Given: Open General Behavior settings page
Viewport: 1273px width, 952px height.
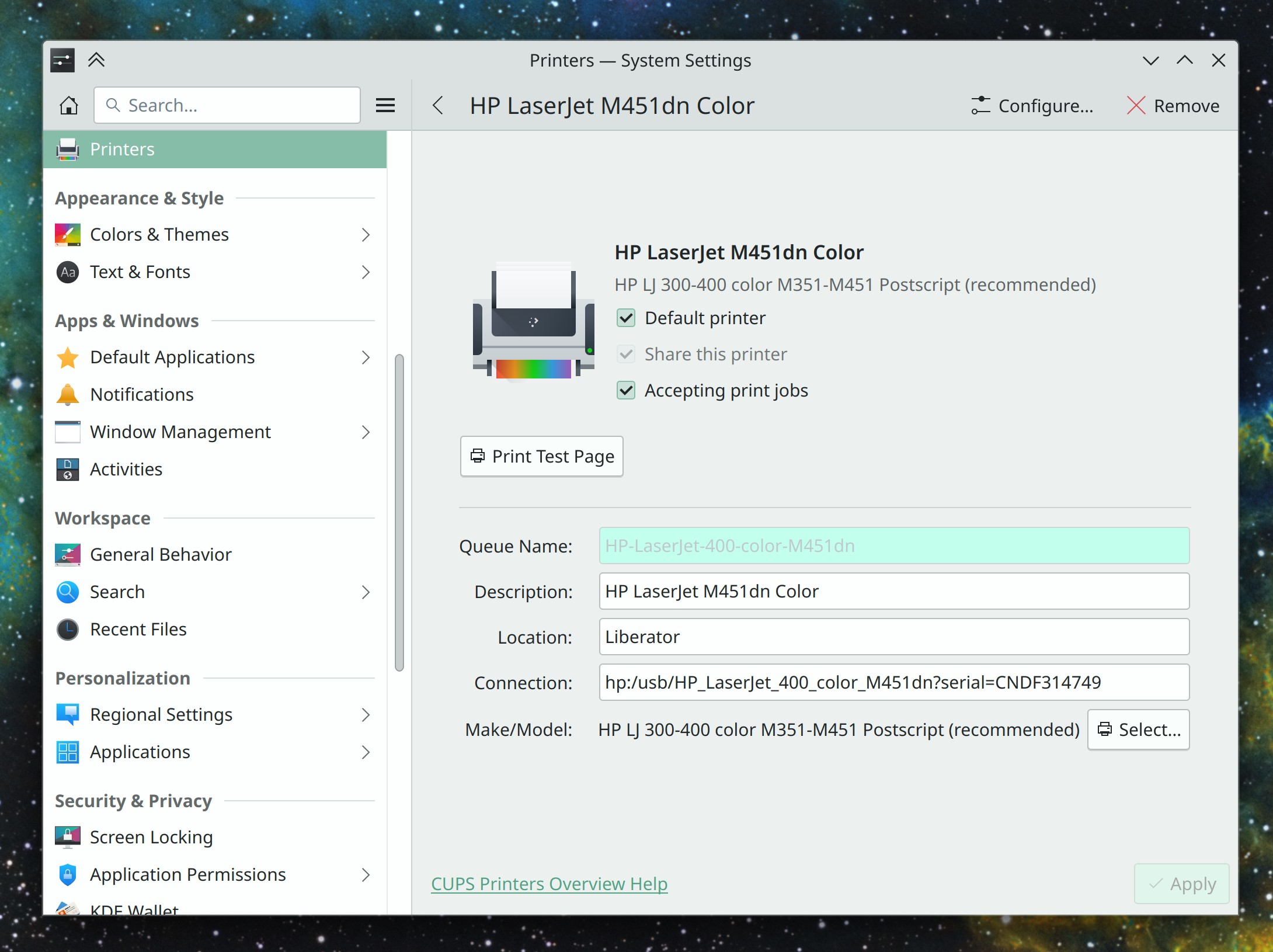Looking at the screenshot, I should pyautogui.click(x=161, y=555).
